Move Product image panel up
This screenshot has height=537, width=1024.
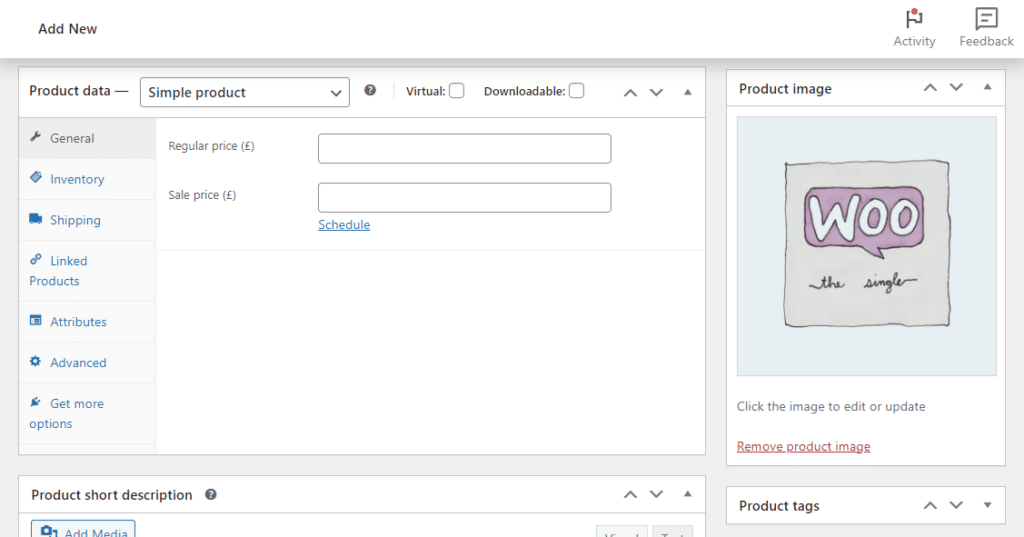[930, 88]
